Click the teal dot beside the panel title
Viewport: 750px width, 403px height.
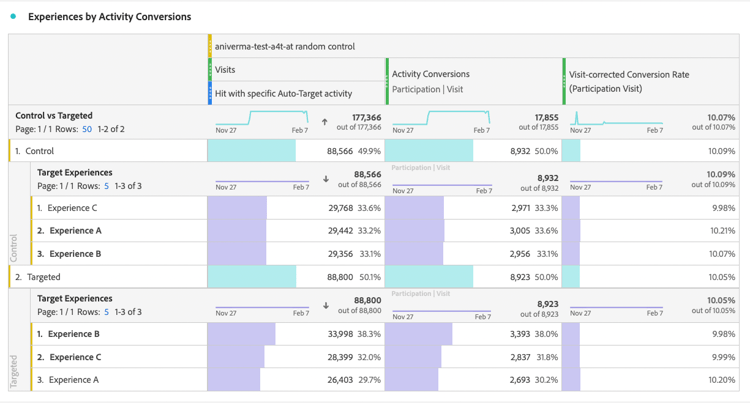pos(13,17)
